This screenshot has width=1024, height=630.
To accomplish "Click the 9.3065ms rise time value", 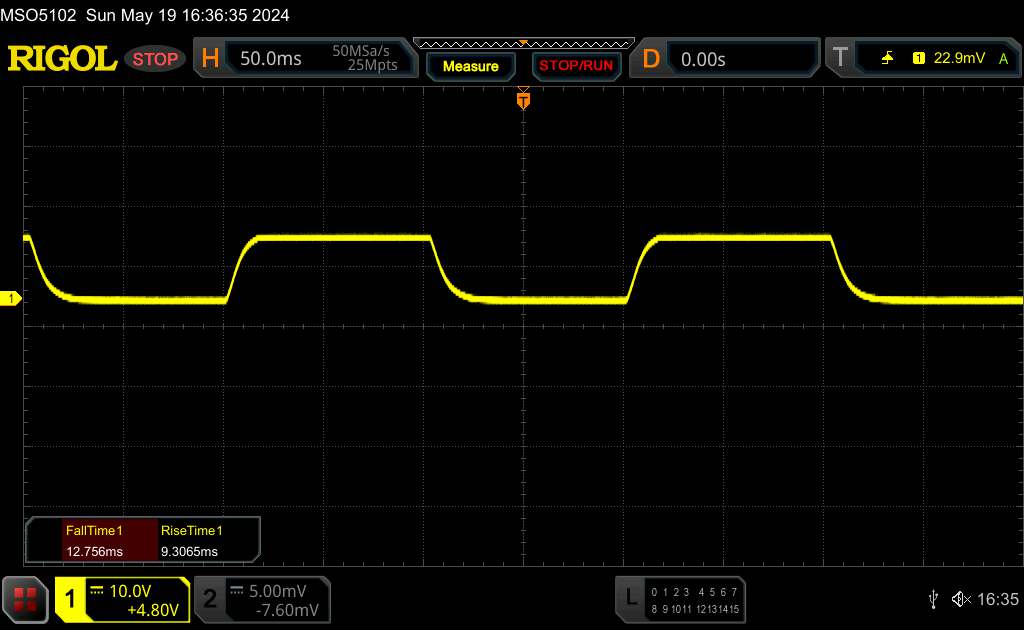I will click(189, 552).
